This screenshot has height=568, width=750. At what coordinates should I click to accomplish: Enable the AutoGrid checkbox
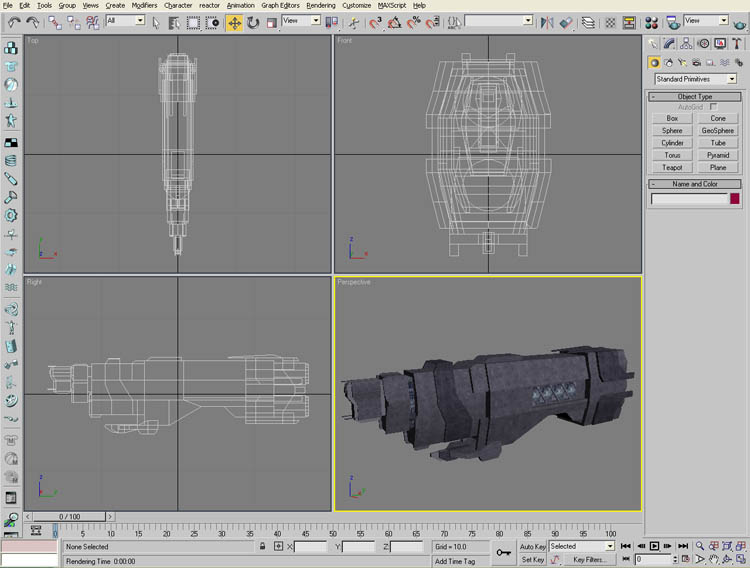pos(713,107)
